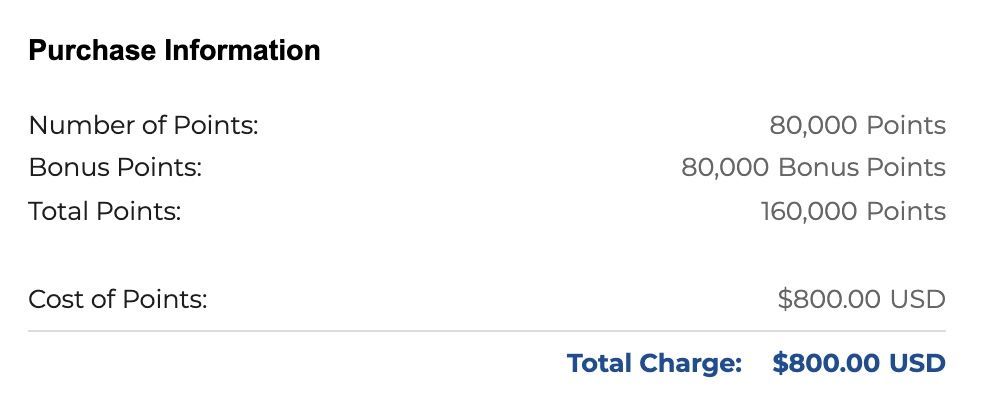The height and width of the screenshot is (408, 992).
Task: Click the blue Total Charge label
Action: point(654,364)
